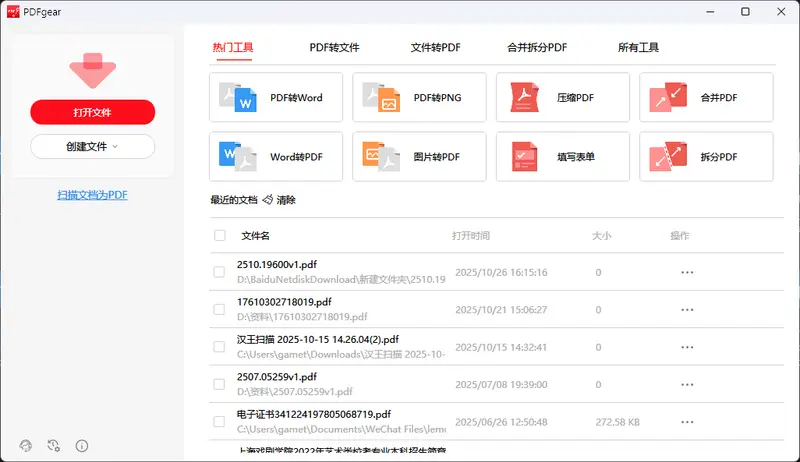This screenshot has height=462, width=800.
Task: Open the update settings icon with gear
Action: 54,446
